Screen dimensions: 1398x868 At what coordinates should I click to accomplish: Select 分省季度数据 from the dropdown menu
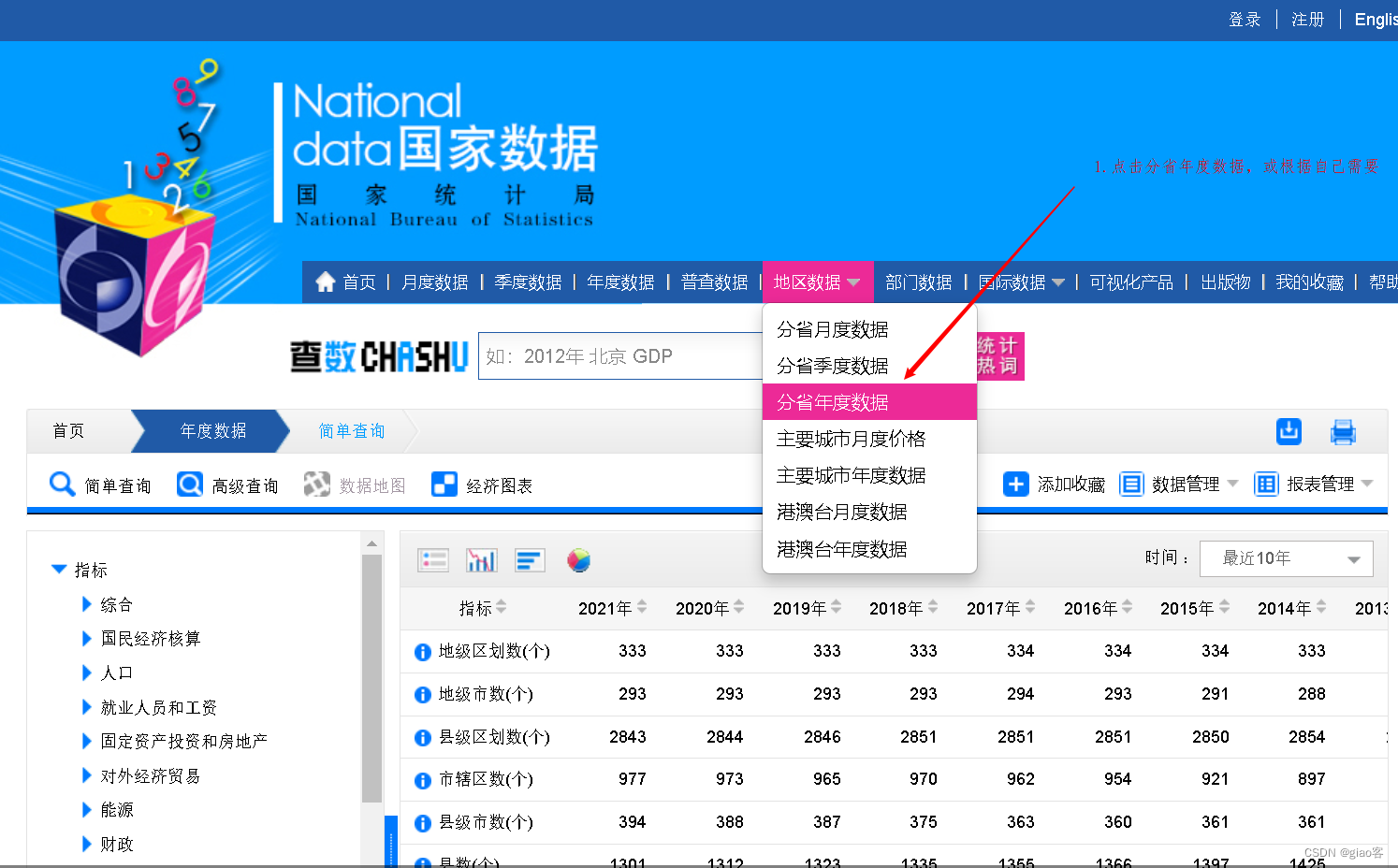[870, 366]
